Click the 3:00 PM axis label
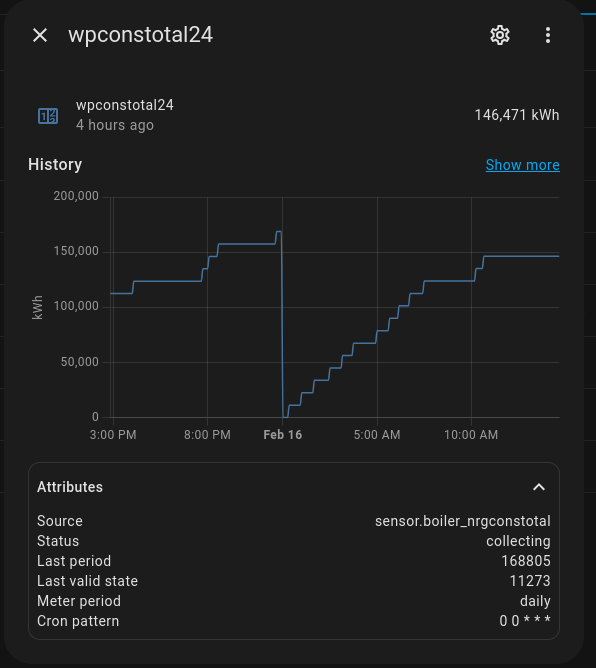596x668 pixels. point(113,435)
